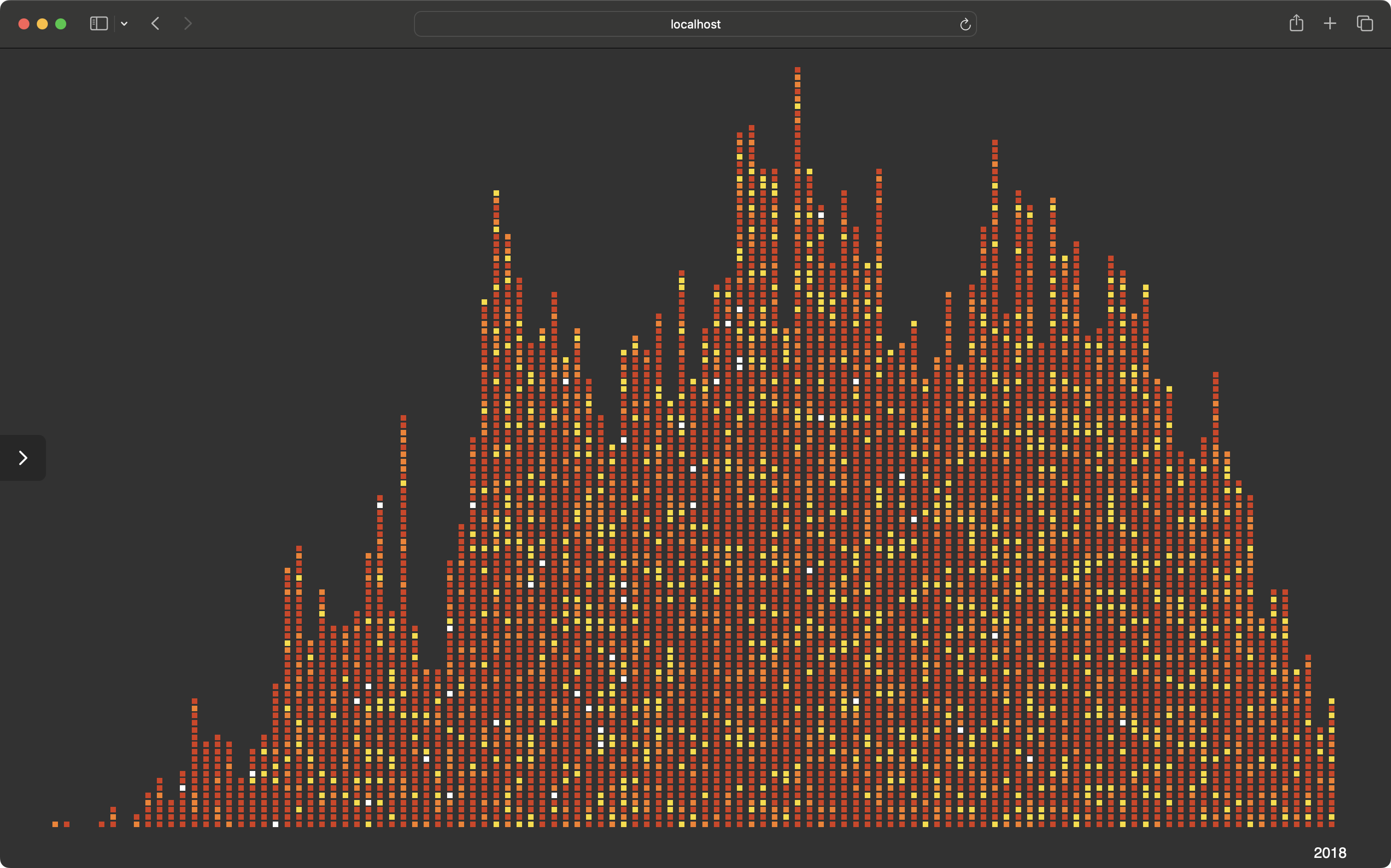1391x868 pixels.
Task: Open the Share menu icon
Action: (x=1296, y=23)
